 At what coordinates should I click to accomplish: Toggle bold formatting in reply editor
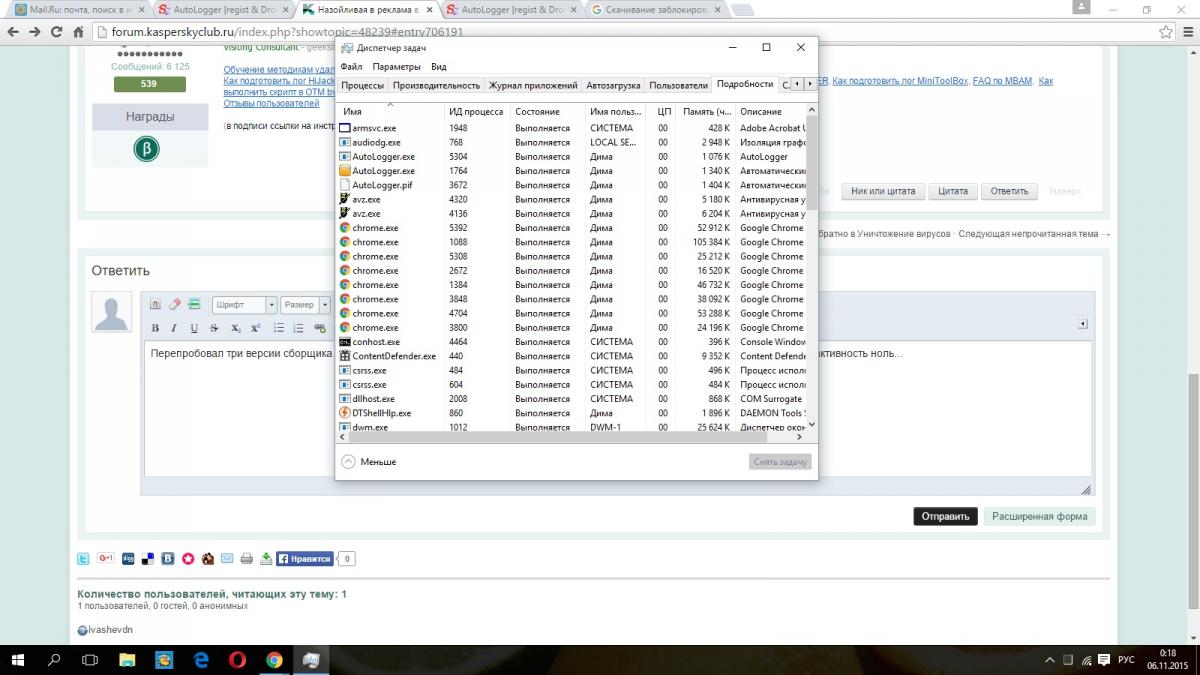click(155, 328)
